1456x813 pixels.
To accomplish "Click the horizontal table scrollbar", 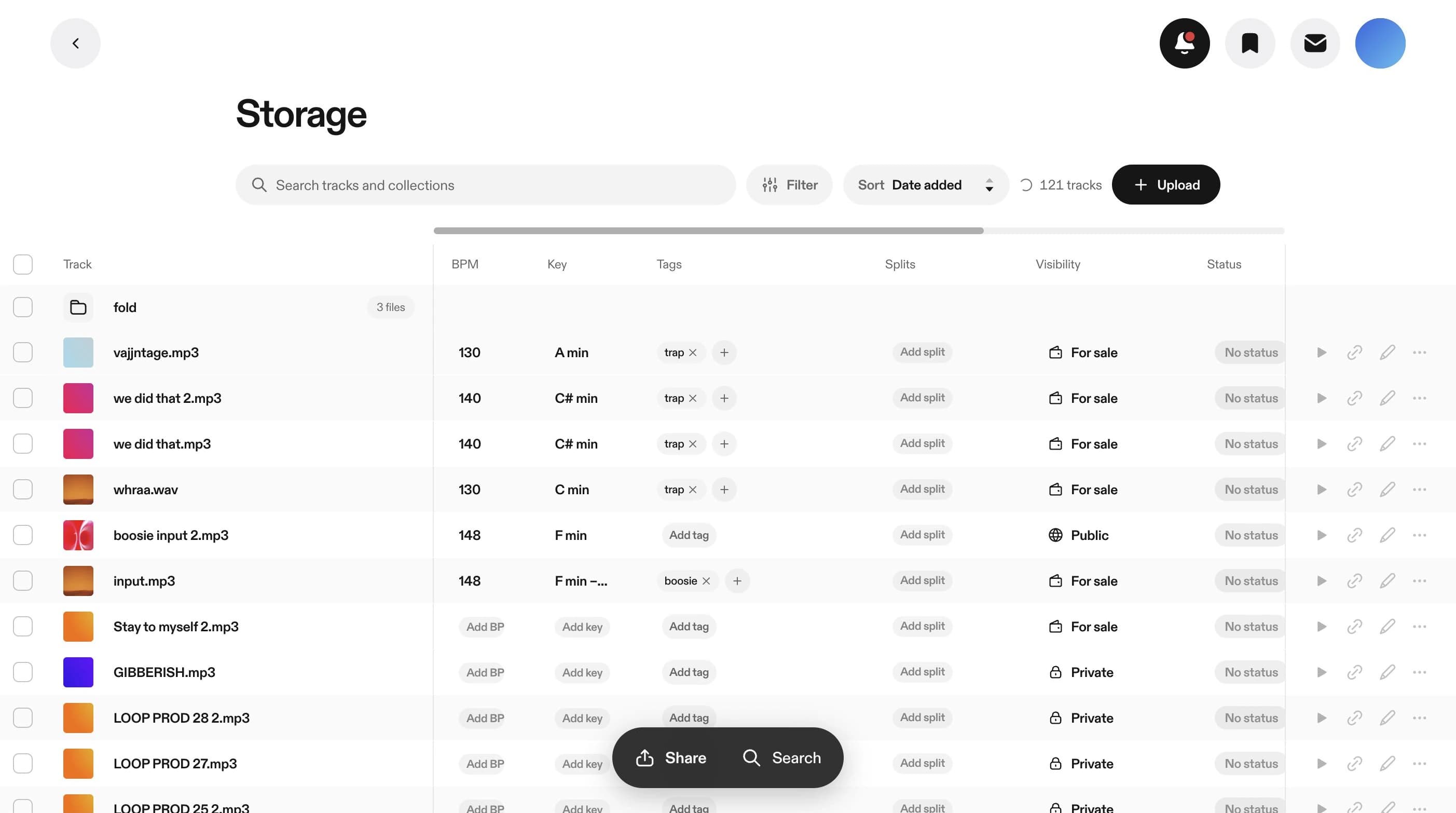I will click(708, 231).
